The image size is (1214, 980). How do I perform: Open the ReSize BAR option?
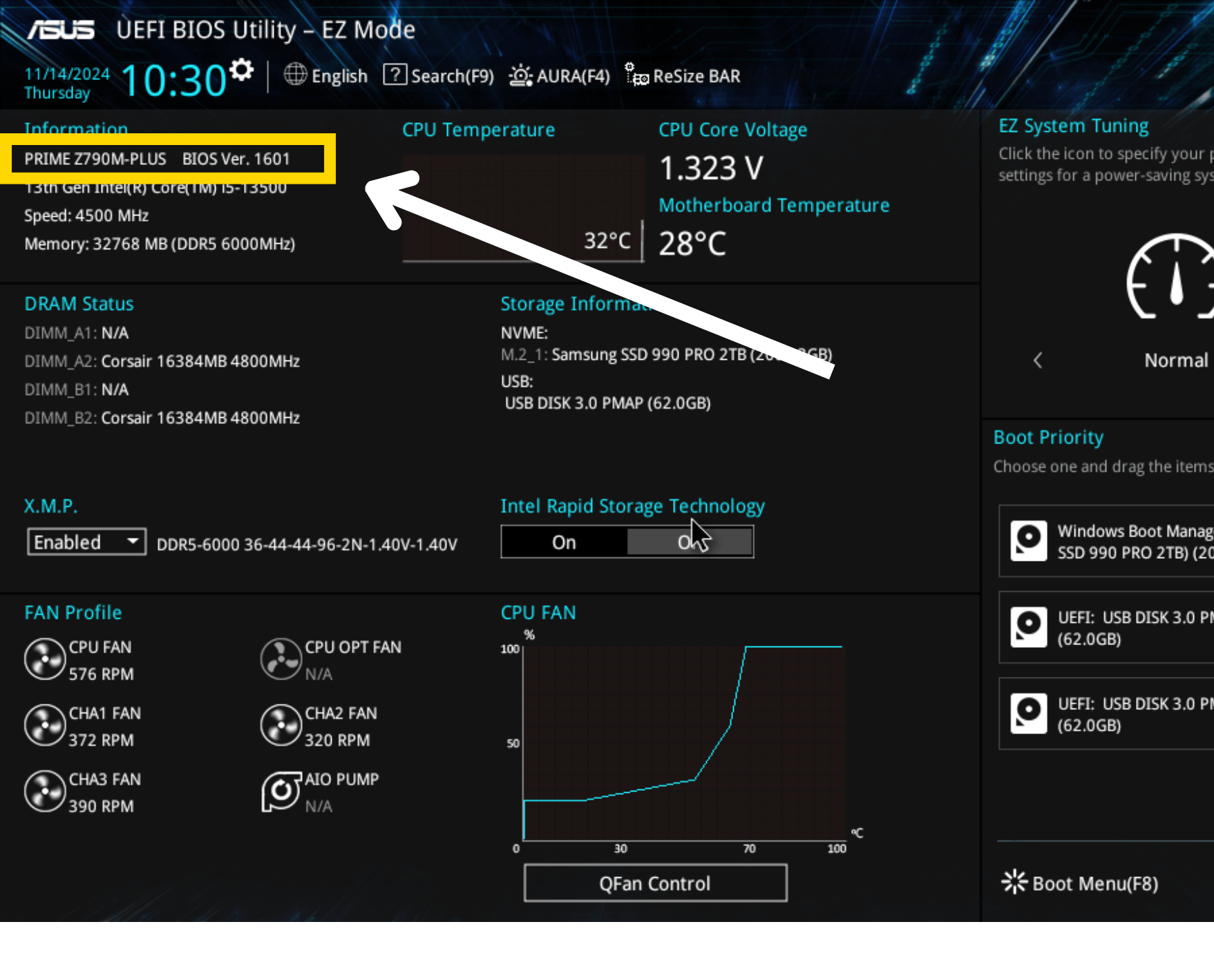(683, 76)
